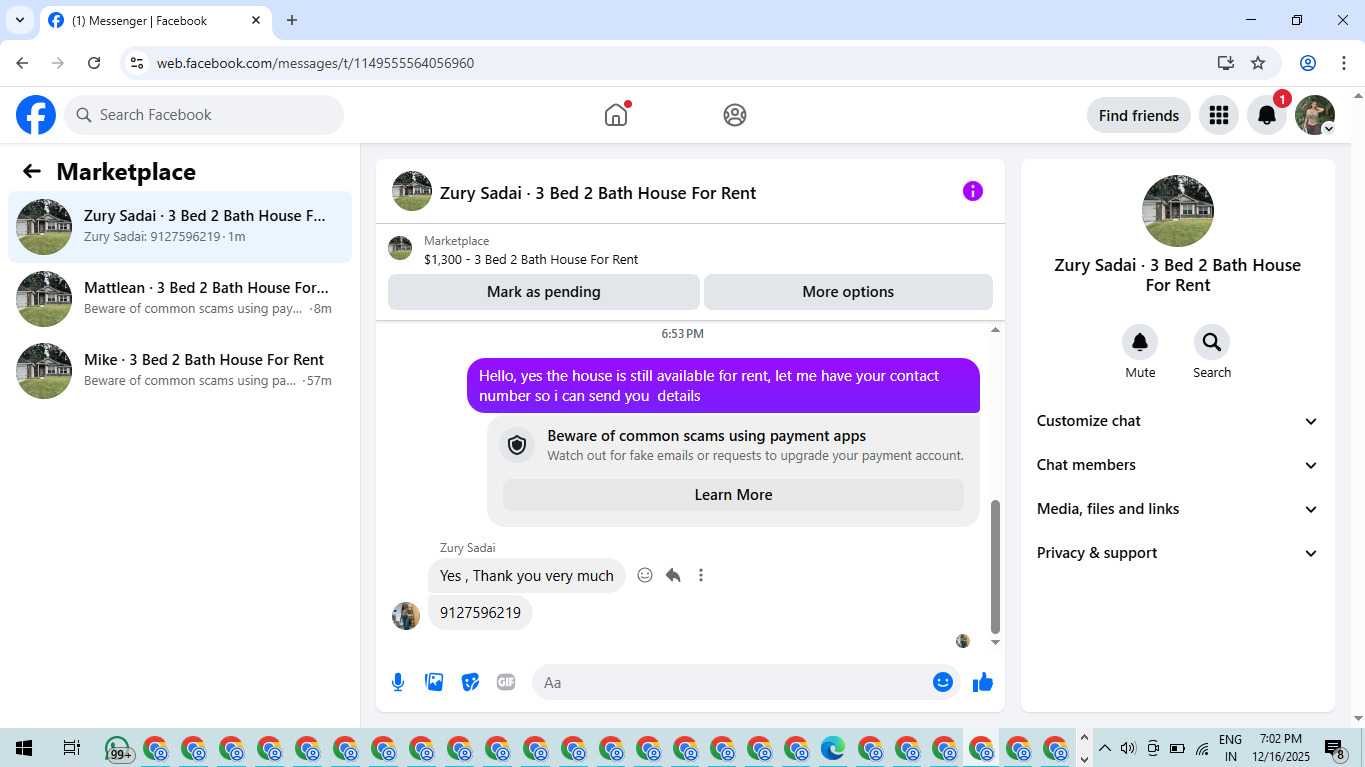Open the GIF picker
The image size is (1365, 767).
(506, 682)
